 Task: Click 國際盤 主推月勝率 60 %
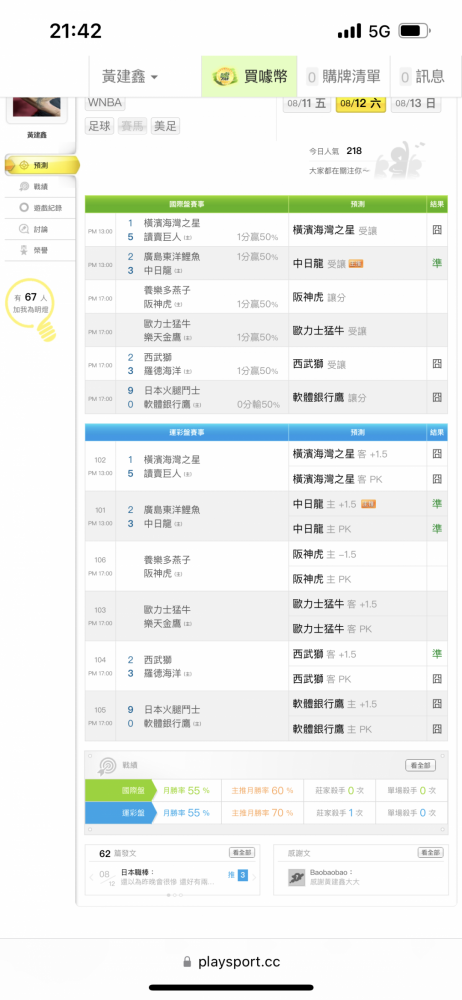tap(262, 790)
